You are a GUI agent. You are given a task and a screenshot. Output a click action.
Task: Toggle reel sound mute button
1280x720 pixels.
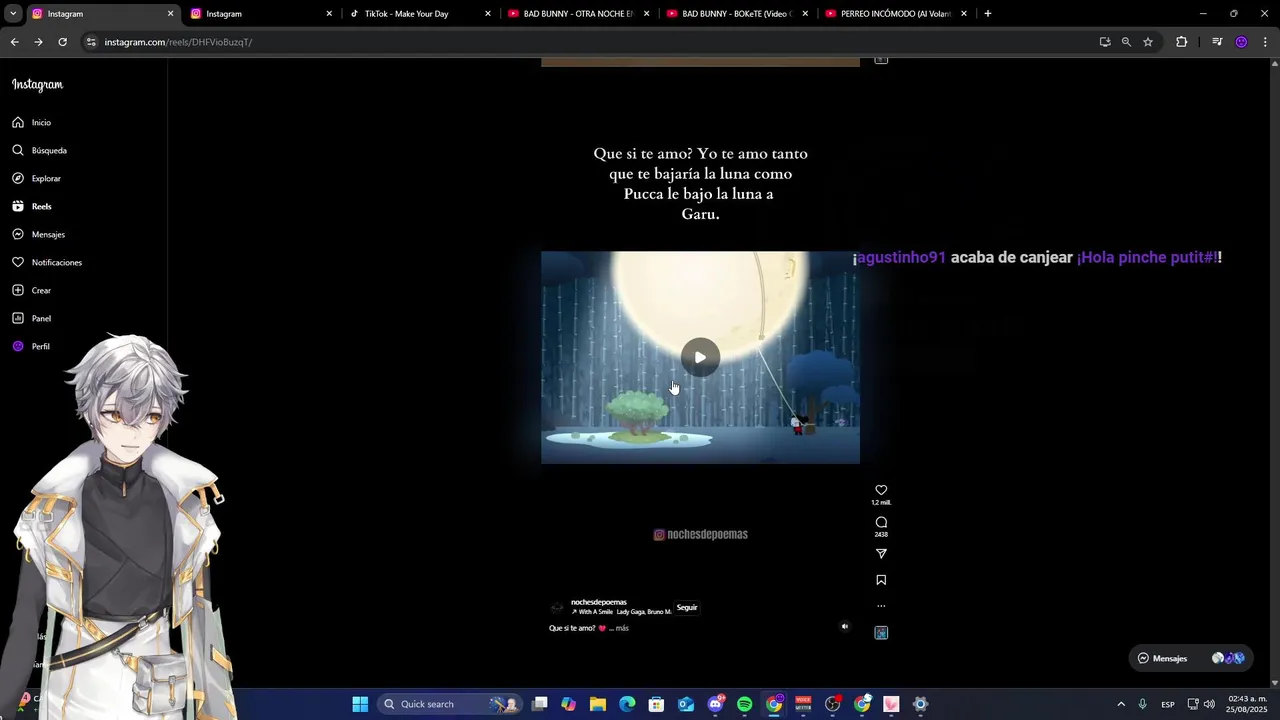point(844,627)
